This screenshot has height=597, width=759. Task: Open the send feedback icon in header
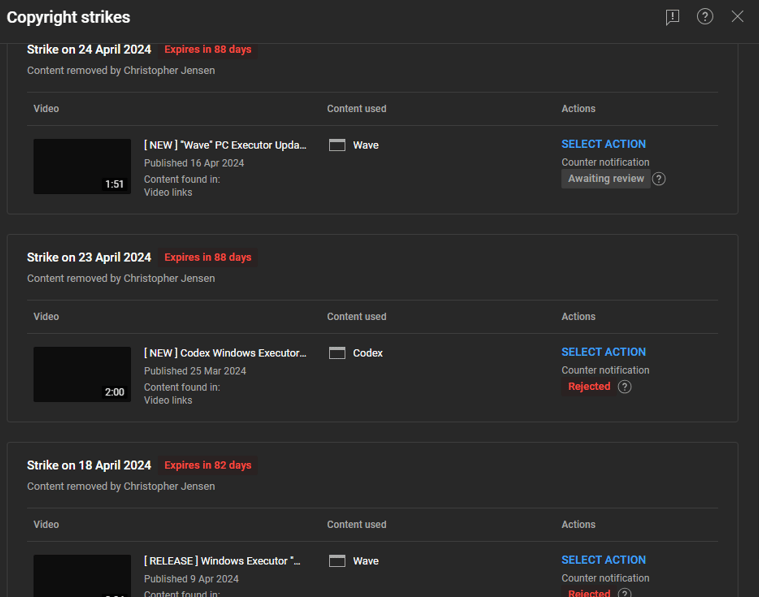[x=672, y=17]
